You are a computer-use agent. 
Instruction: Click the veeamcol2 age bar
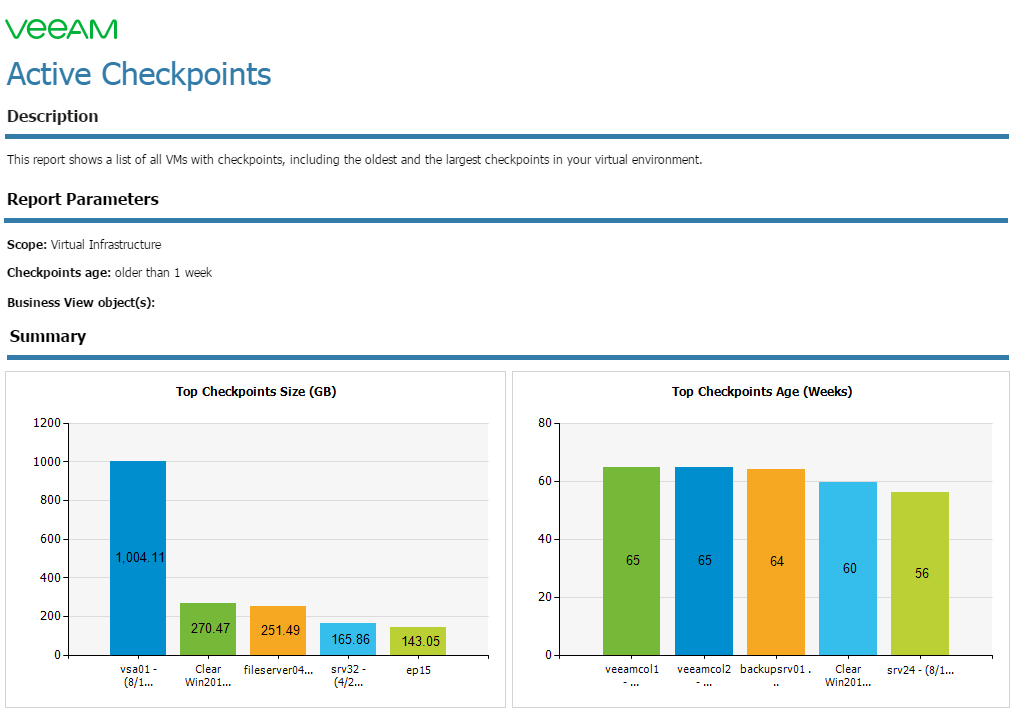704,561
